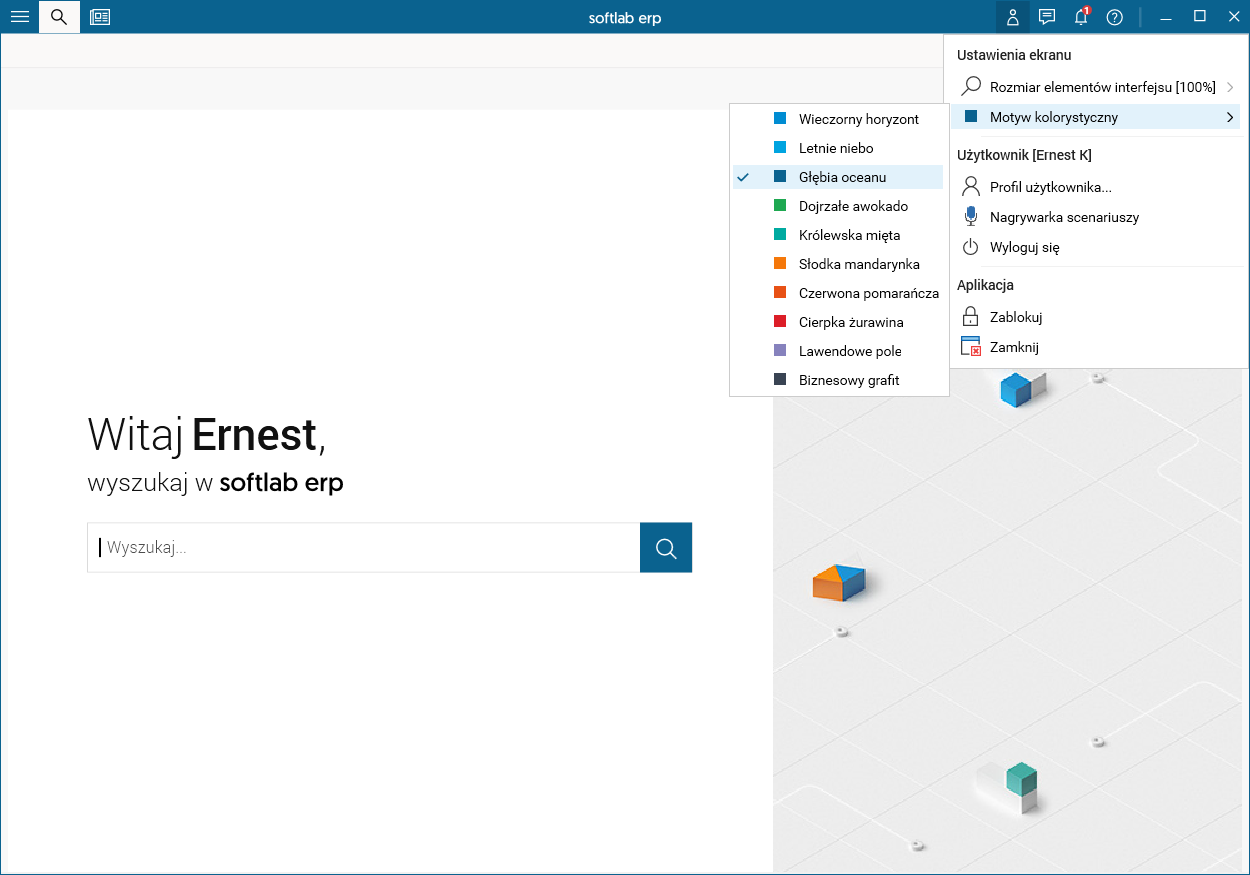Open the news panel icon in title bar
Viewport: 1250px width, 875px height.
point(100,17)
